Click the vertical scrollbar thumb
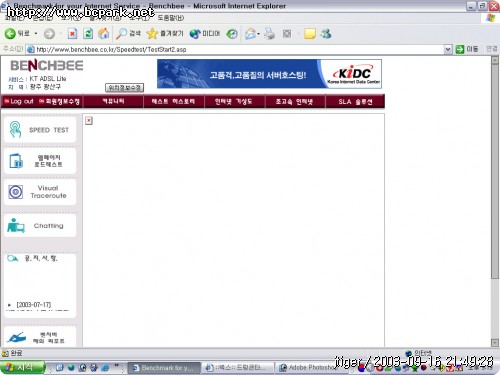Image resolution: width=500 pixels, height=375 pixels. [495, 172]
